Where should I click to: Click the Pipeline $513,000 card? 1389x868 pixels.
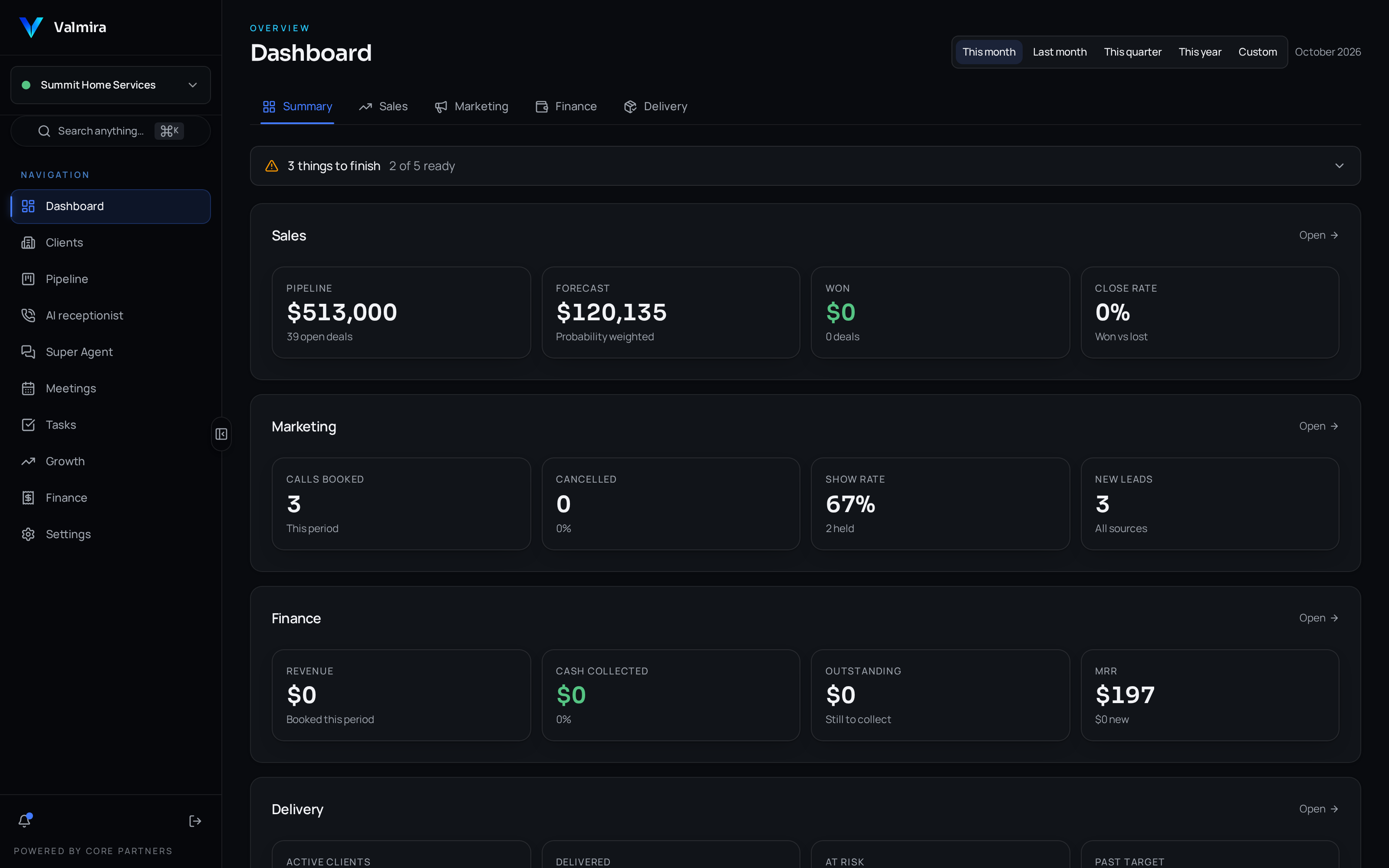pos(401,313)
